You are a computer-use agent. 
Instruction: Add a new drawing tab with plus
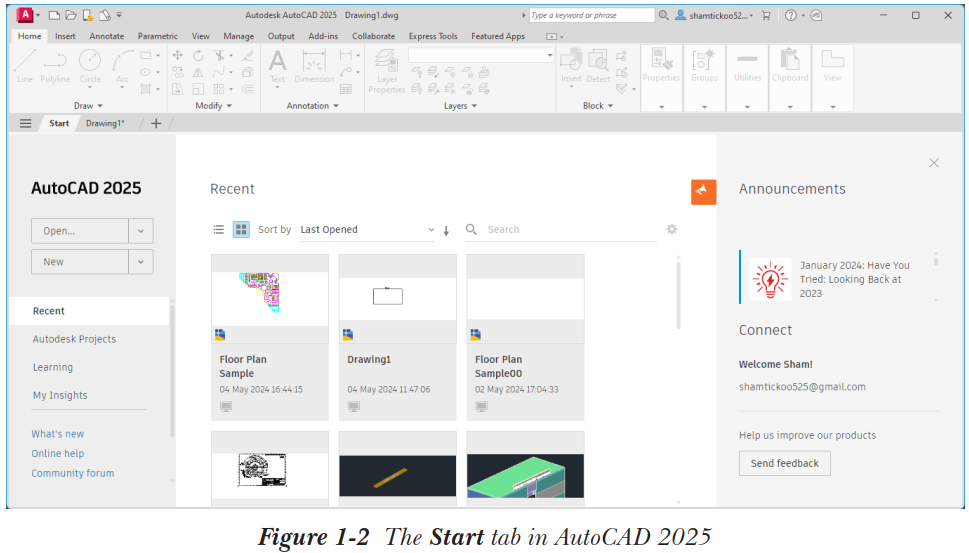click(156, 124)
